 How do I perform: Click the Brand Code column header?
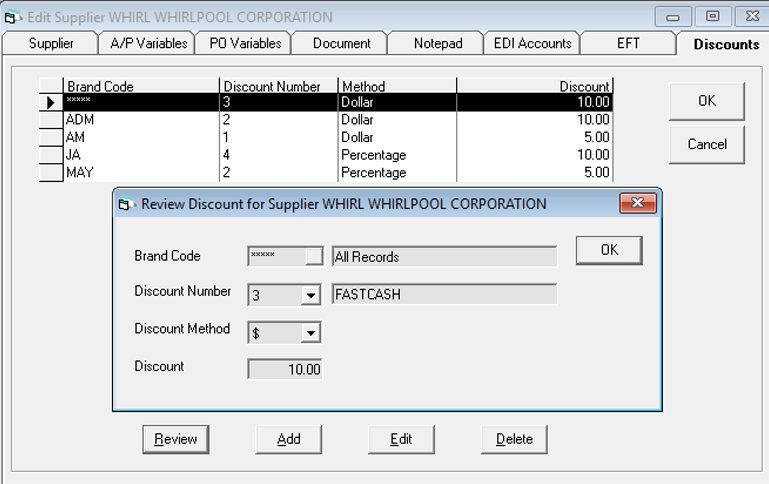point(141,86)
